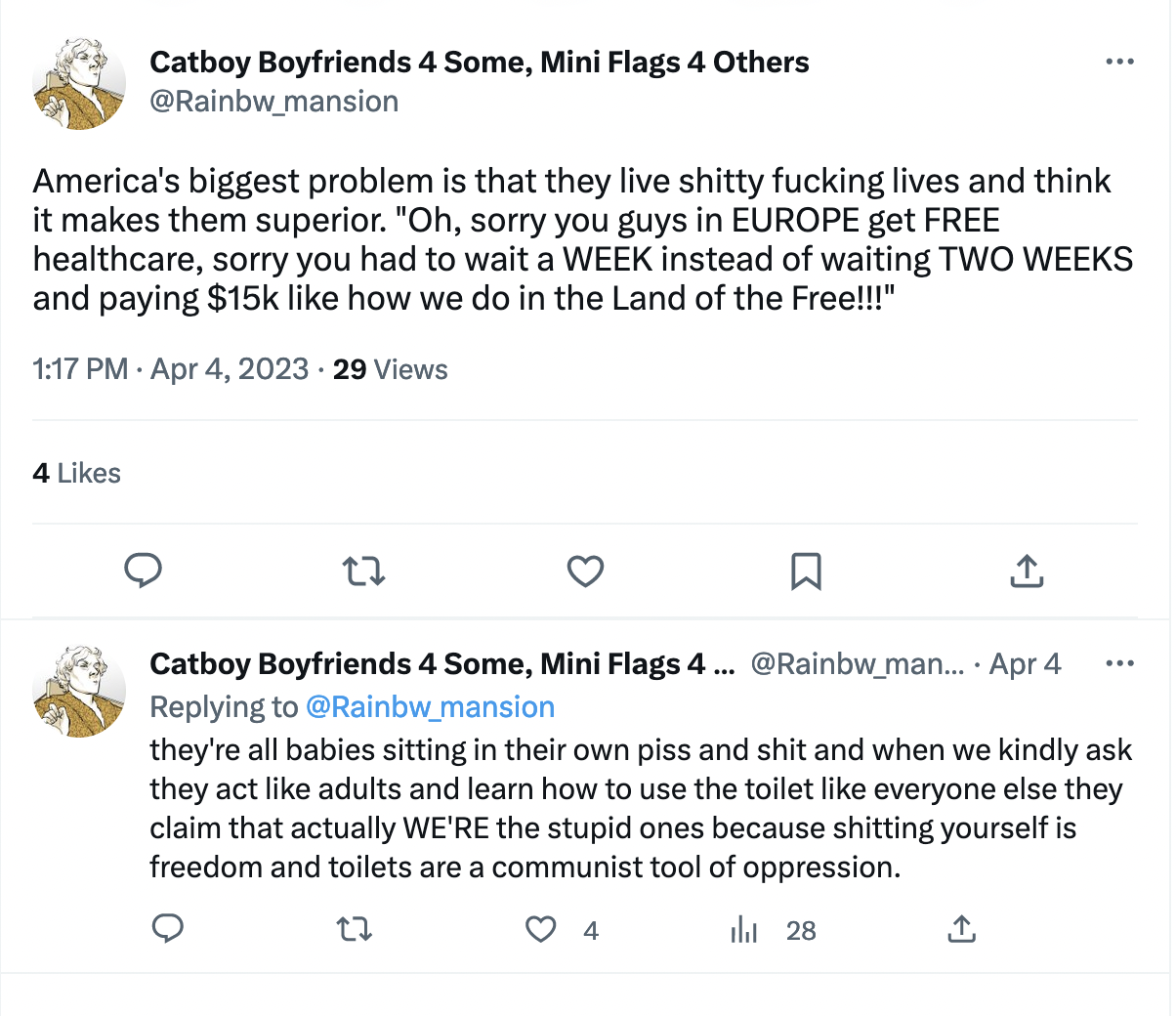
Task: Like the reply tweet with 4 likes
Action: (x=541, y=929)
